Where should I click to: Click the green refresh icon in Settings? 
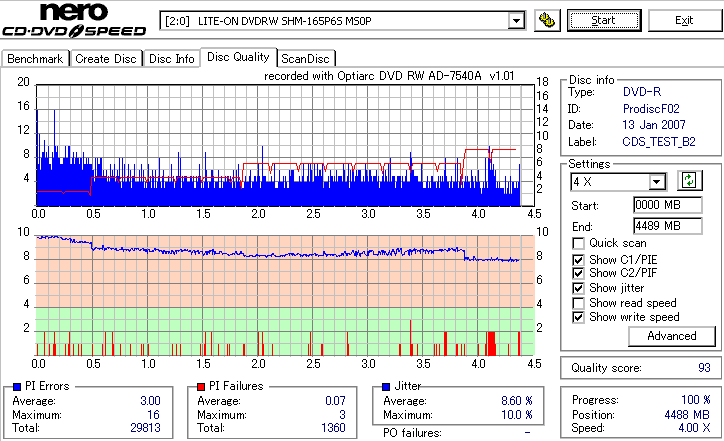pyautogui.click(x=689, y=181)
